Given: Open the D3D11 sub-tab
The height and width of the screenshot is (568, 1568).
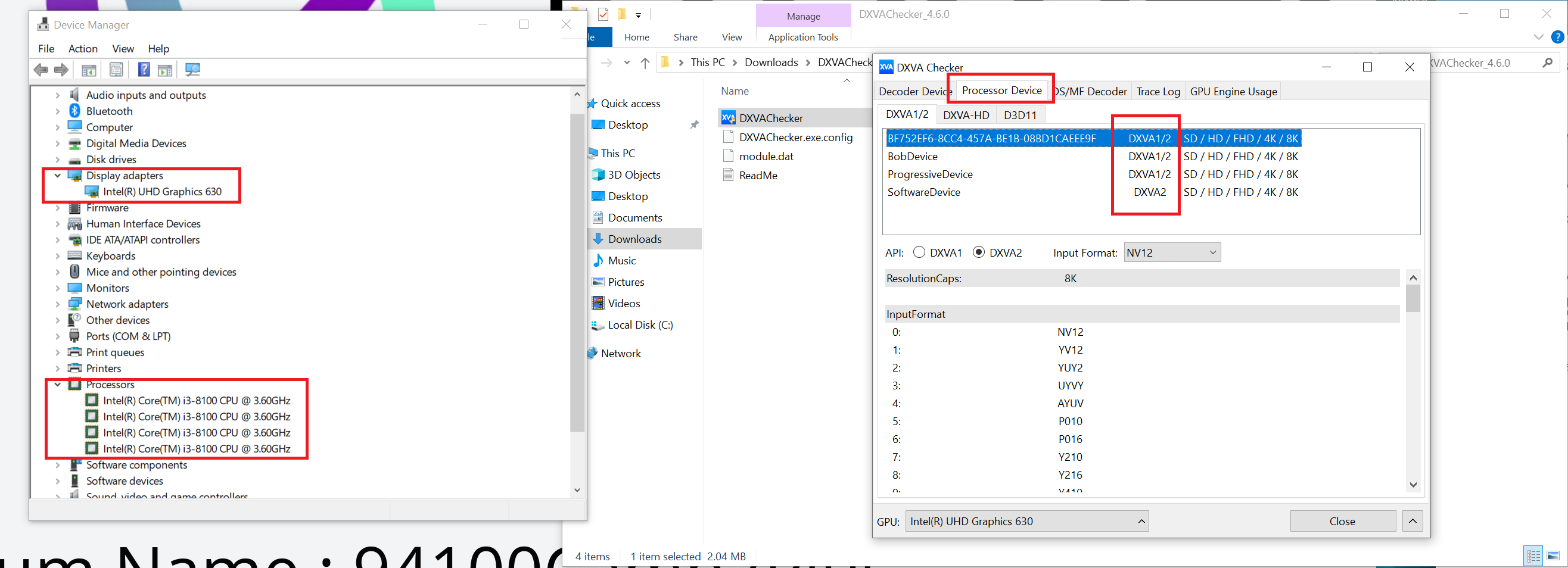Looking at the screenshot, I should 1020,115.
